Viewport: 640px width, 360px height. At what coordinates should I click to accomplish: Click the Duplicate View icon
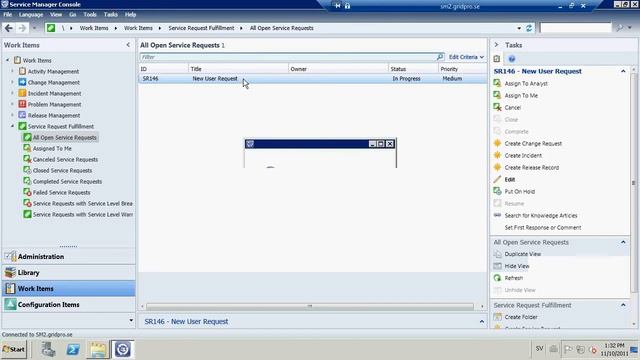click(x=497, y=254)
